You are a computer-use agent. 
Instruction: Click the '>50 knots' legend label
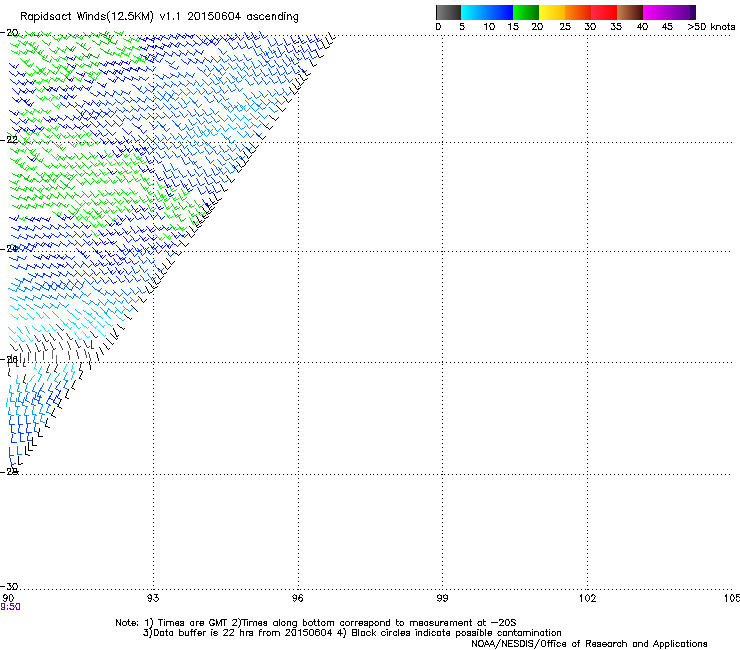pyautogui.click(x=711, y=27)
